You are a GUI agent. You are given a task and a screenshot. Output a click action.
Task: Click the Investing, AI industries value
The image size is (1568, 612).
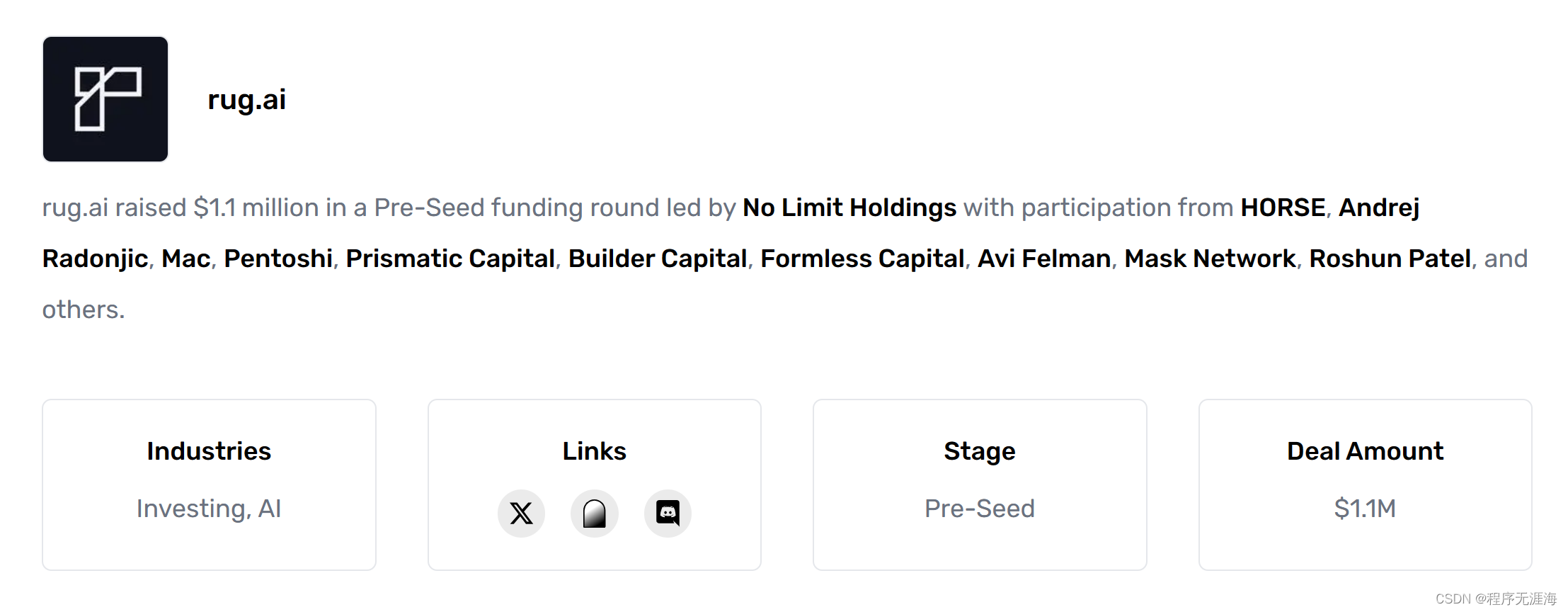click(209, 509)
